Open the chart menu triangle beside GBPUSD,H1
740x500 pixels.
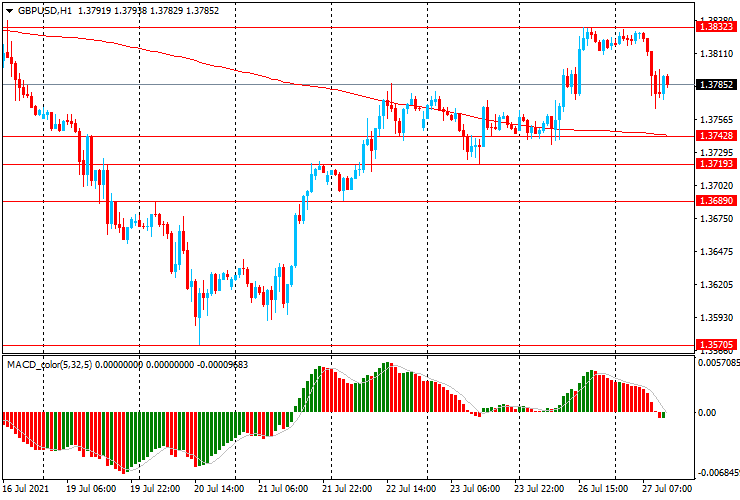pos(9,11)
